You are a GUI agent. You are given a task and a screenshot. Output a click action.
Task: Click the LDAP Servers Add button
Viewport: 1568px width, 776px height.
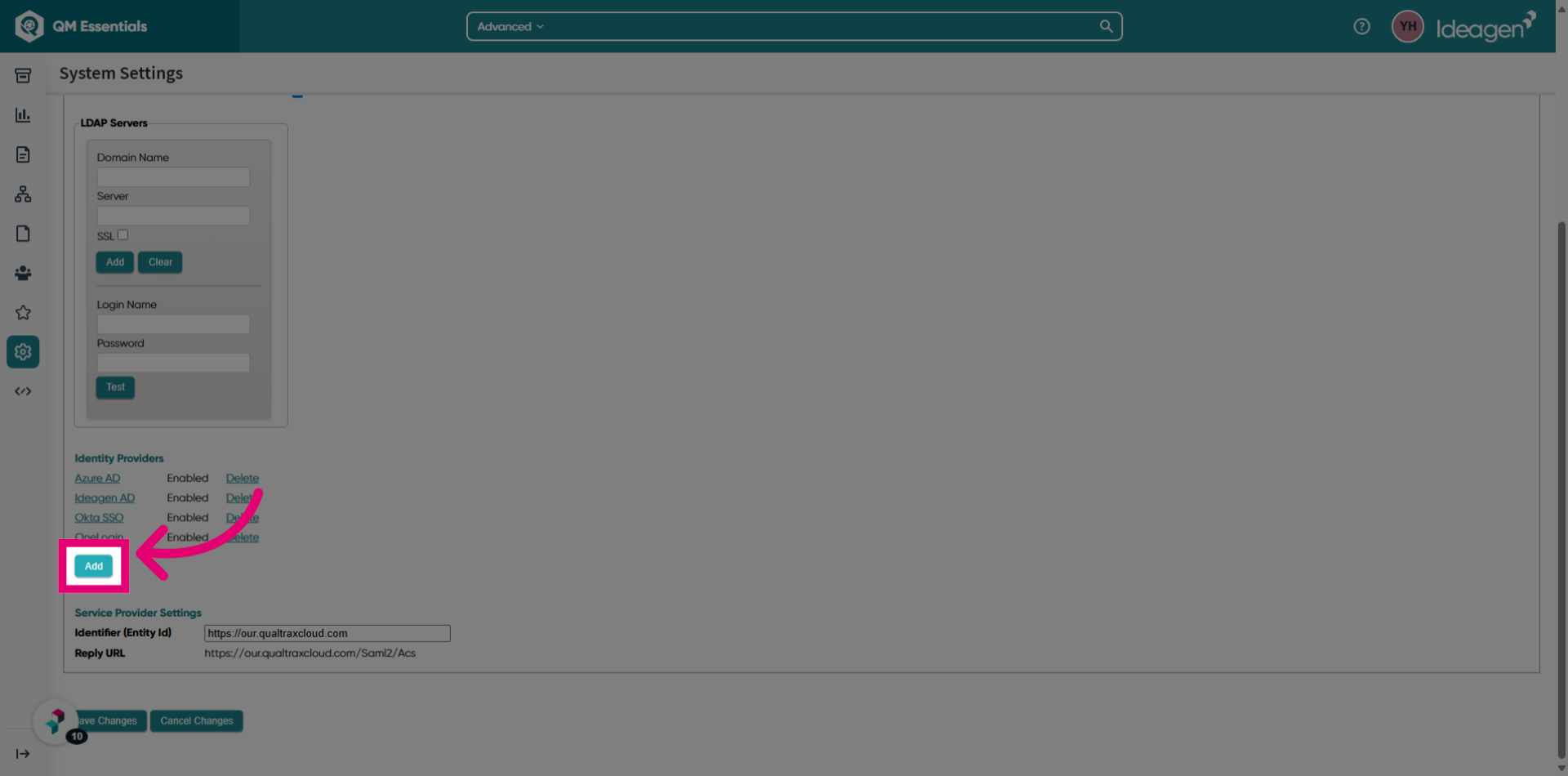point(115,262)
